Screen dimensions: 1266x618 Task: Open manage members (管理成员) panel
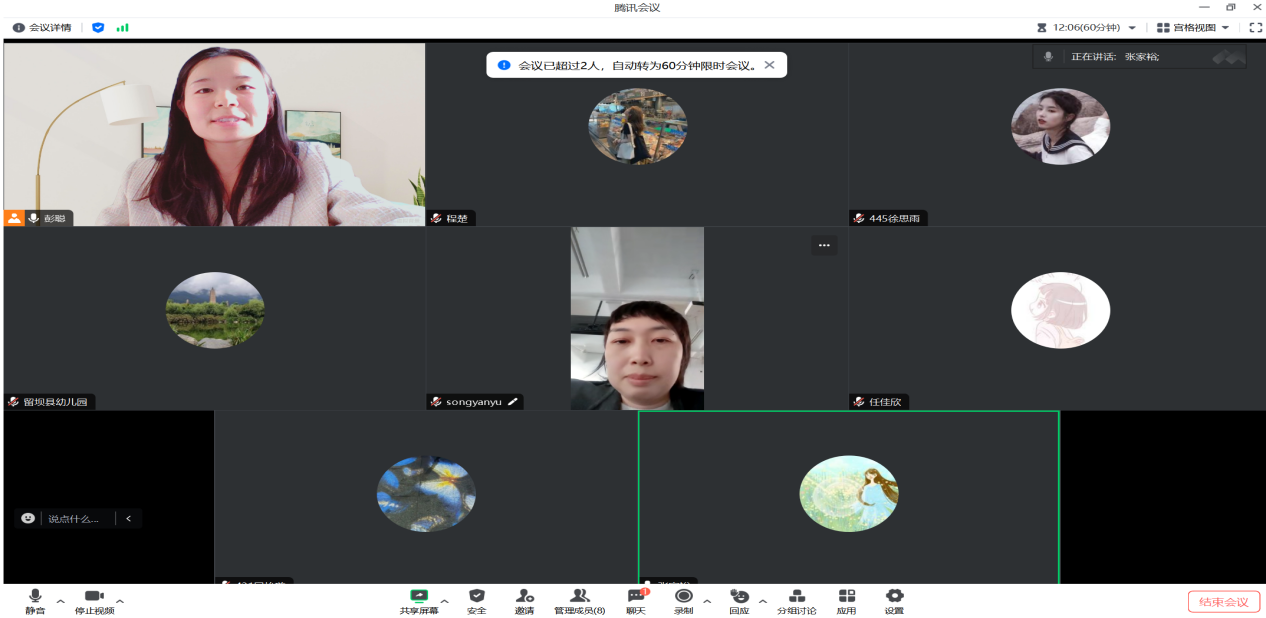(x=579, y=600)
